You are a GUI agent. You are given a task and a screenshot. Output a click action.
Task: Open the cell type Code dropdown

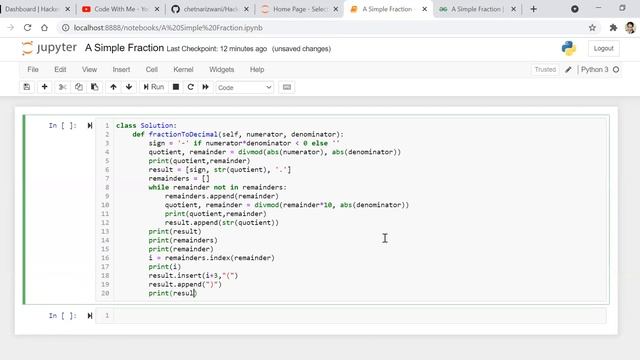pos(244,87)
